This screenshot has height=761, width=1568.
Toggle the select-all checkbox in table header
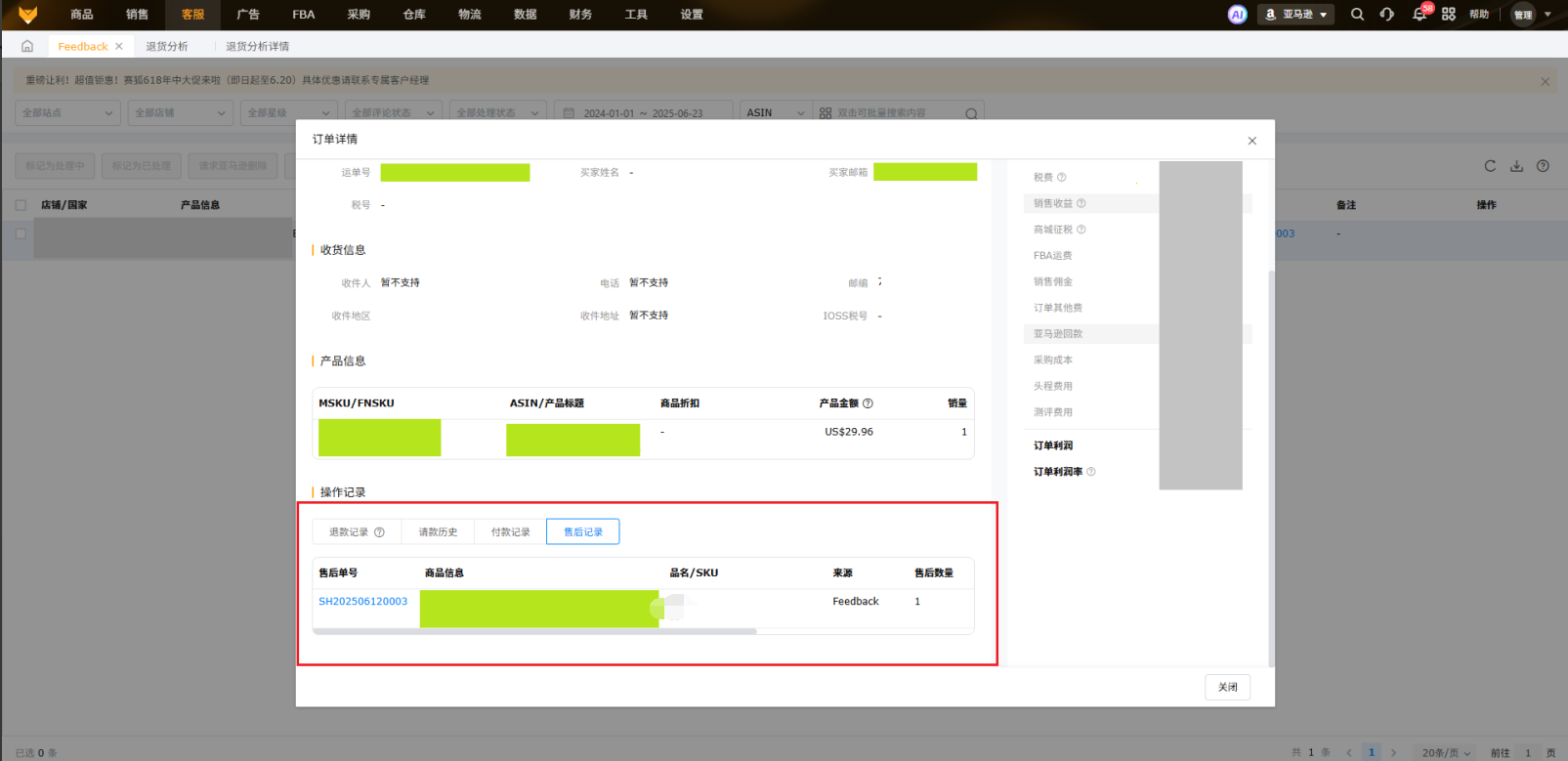[21, 205]
